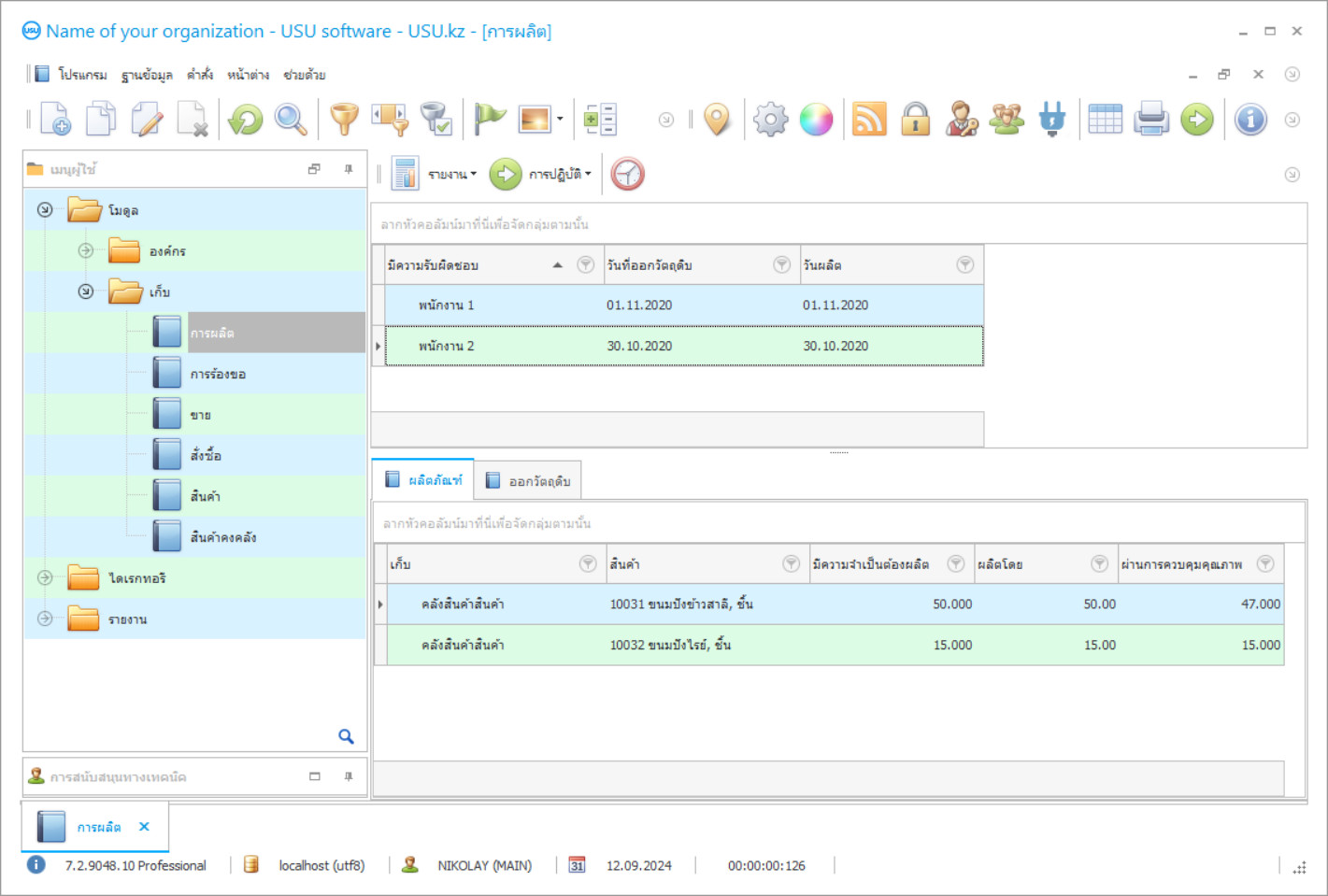Open the rainbow color wheel icon

816,120
